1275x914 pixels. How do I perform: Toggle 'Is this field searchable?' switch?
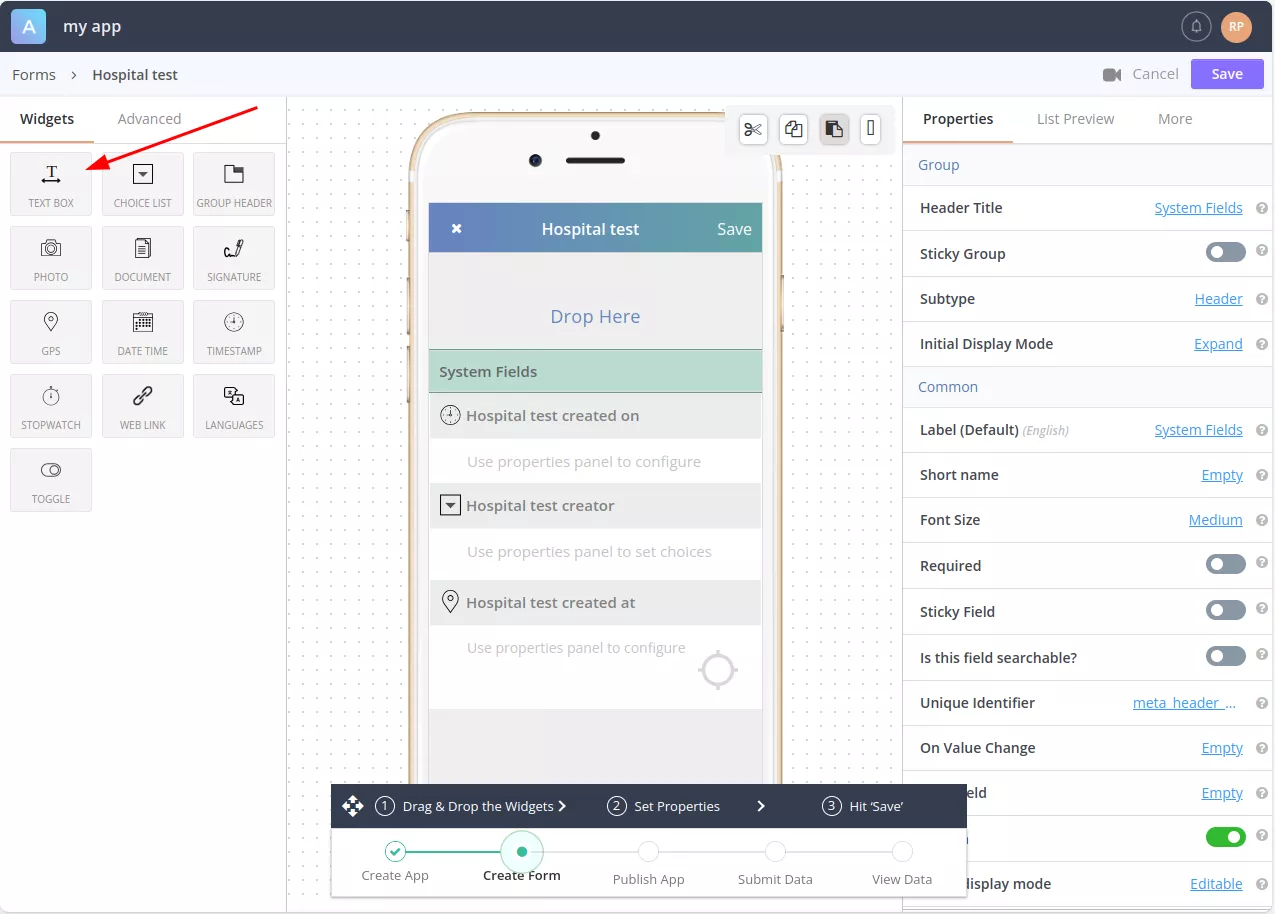[x=1225, y=657]
